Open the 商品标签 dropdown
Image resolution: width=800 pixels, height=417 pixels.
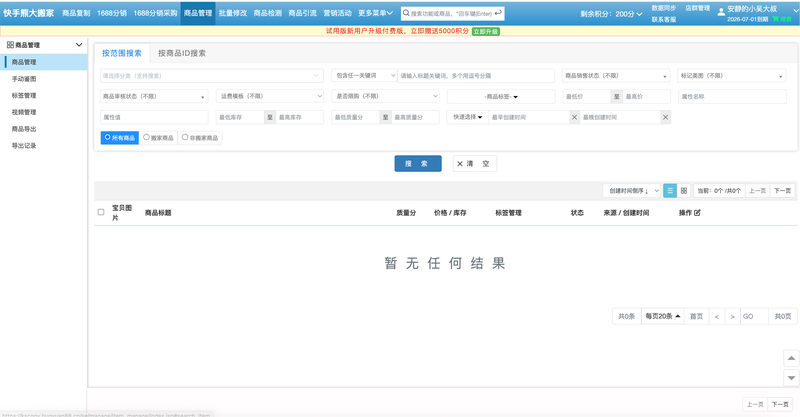501,96
